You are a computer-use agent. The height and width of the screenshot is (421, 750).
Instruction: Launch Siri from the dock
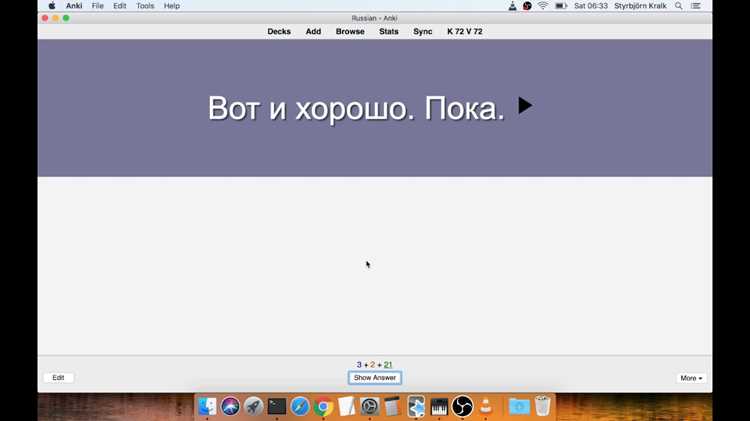coord(230,407)
